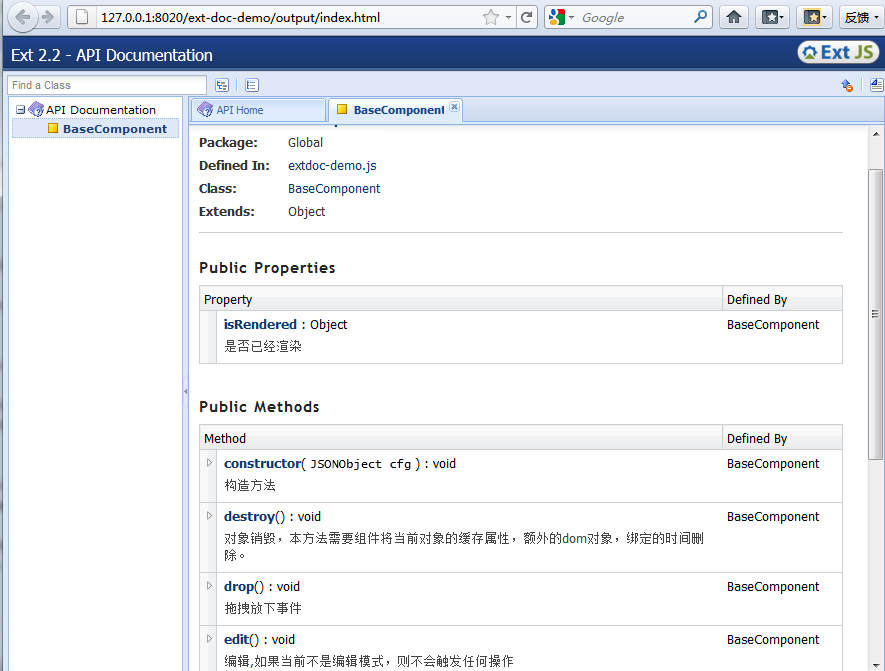Open the extdoc-demo.js source link
Image resolution: width=885 pixels, height=671 pixels.
[x=332, y=165]
